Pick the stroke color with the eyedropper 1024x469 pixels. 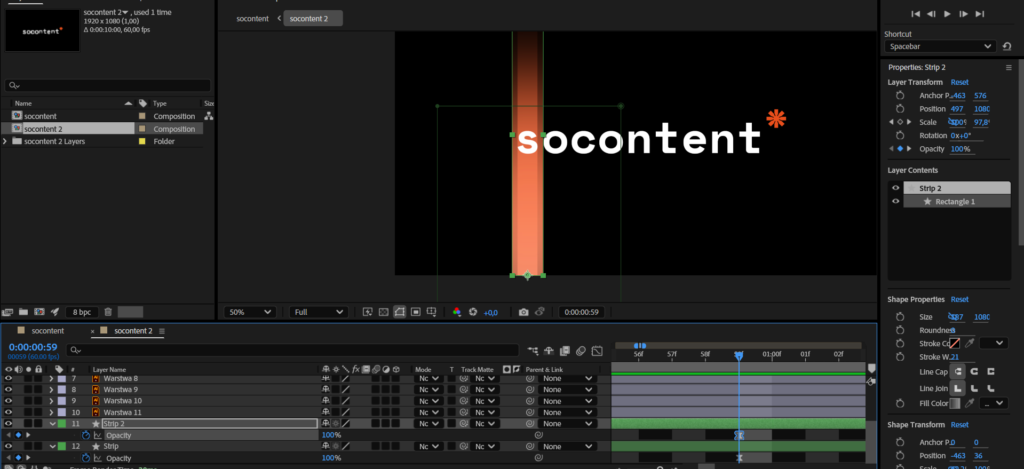pos(970,343)
